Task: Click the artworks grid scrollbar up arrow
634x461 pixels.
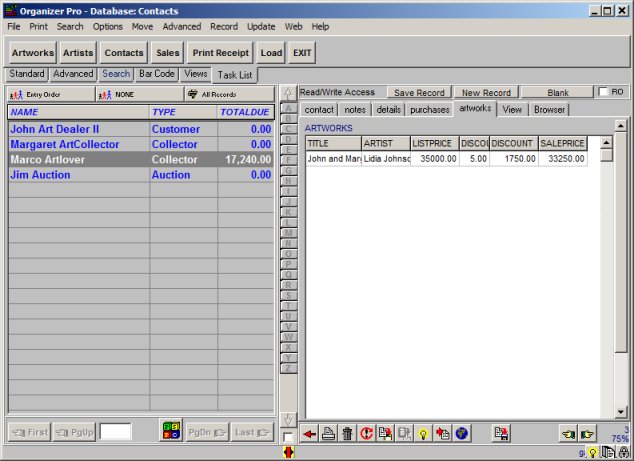Action: point(606,143)
